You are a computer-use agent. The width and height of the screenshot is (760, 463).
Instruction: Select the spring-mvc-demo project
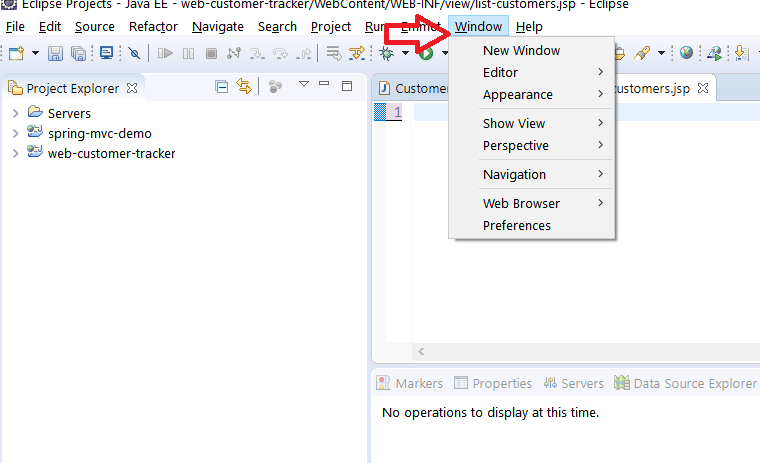(x=99, y=133)
